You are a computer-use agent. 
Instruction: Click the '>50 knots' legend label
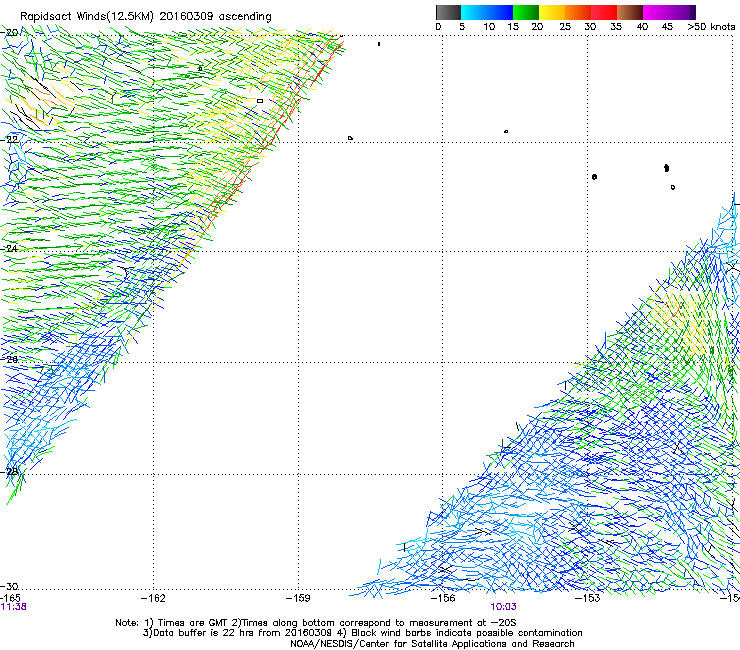point(711,27)
